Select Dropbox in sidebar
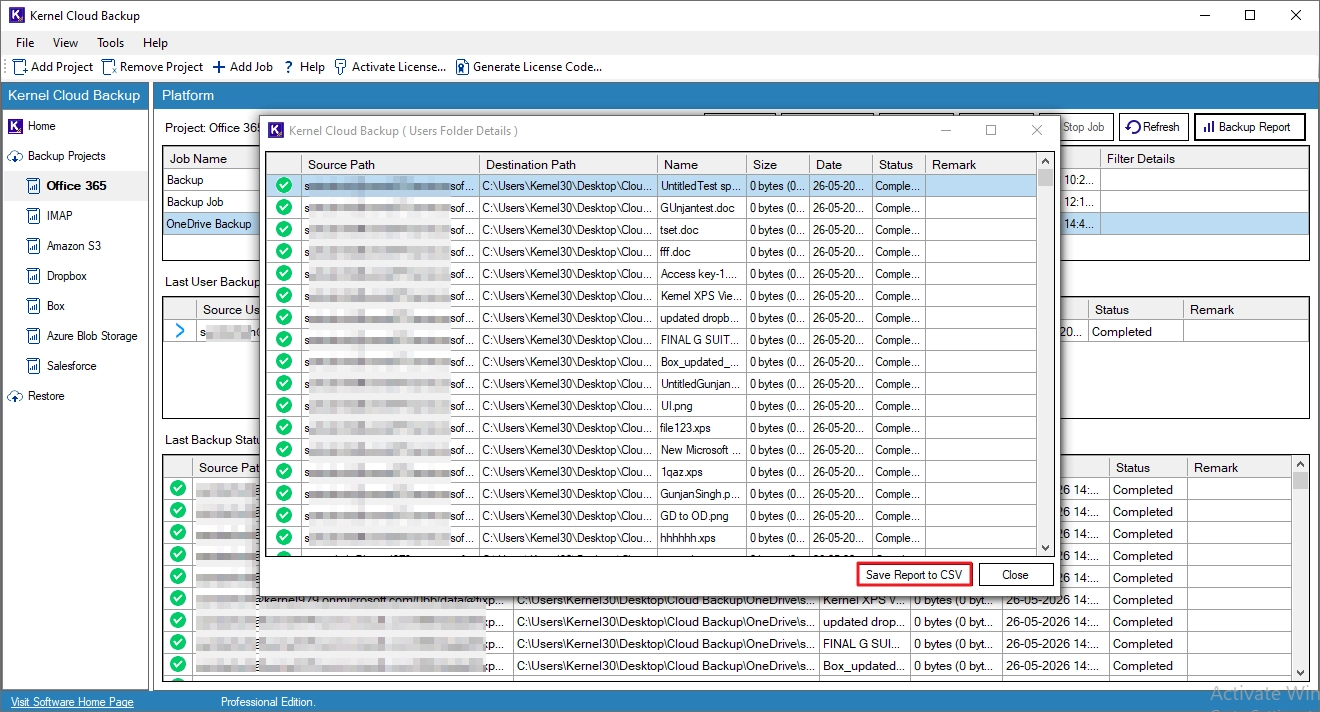Screen dimensions: 1320x712 (67, 276)
